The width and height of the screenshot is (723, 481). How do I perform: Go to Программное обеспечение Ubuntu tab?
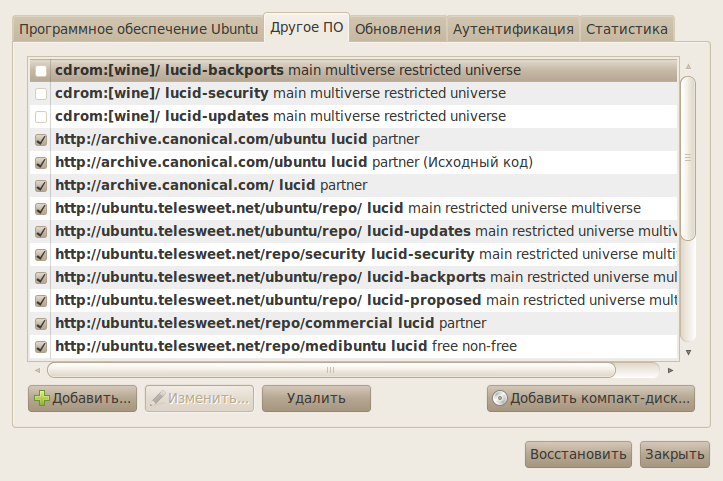coord(138,29)
